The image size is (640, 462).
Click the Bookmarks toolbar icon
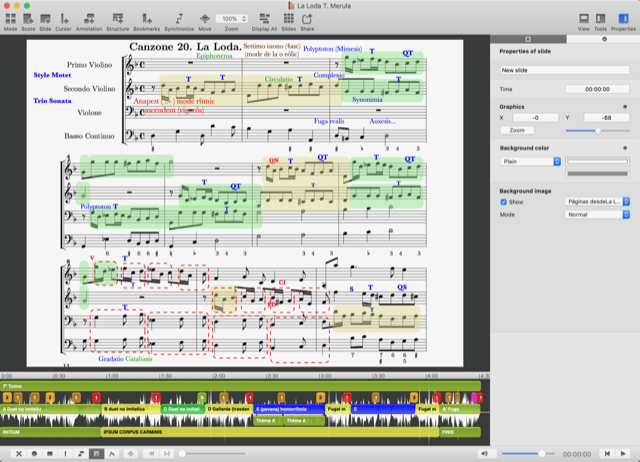(x=146, y=20)
